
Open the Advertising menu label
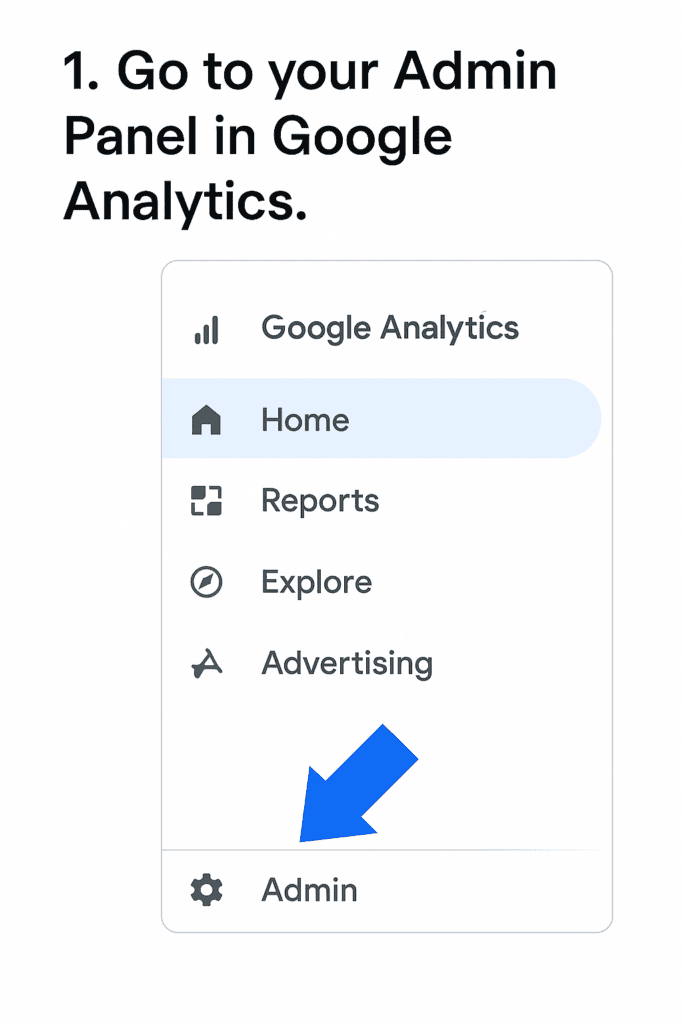[347, 664]
